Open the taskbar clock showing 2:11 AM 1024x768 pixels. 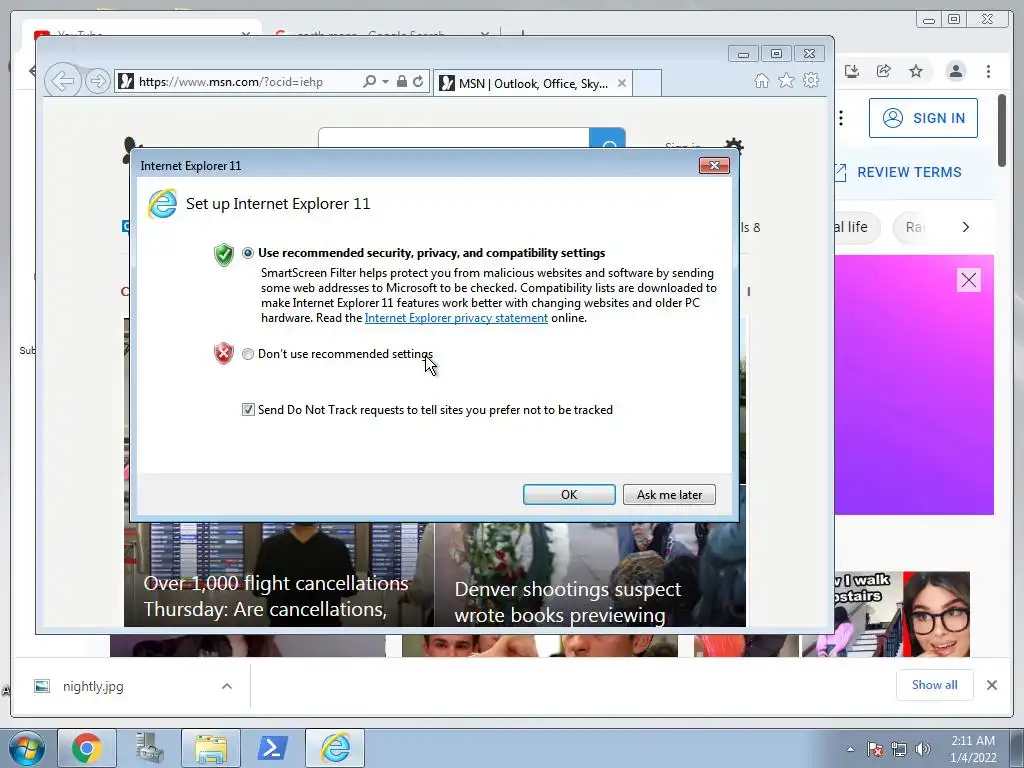pyautogui.click(x=973, y=749)
